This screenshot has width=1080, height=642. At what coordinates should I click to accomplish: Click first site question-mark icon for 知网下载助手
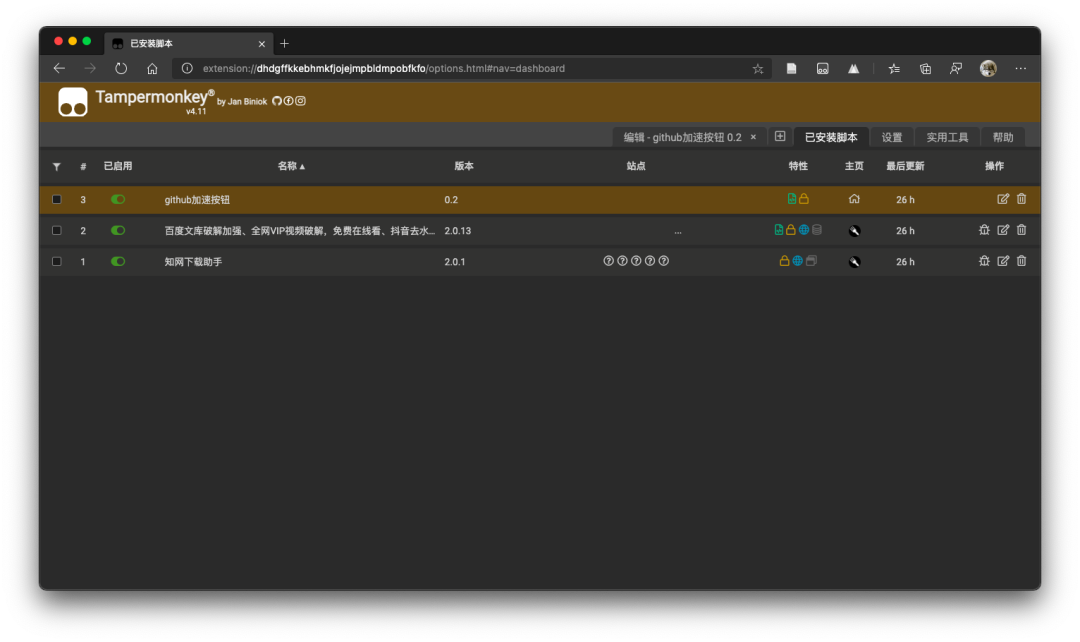[608, 261]
